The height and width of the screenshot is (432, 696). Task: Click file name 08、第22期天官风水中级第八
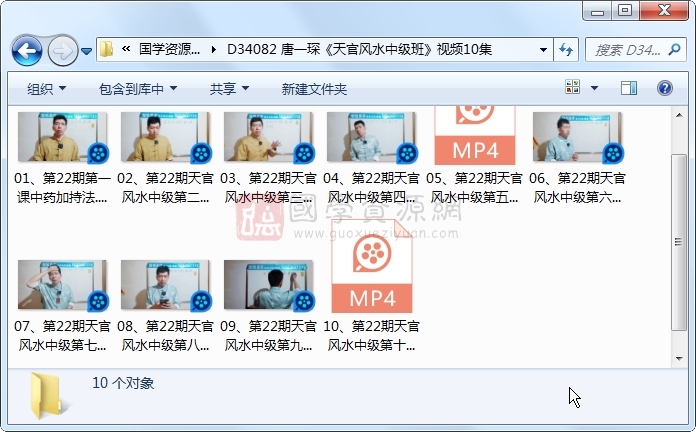(165, 335)
